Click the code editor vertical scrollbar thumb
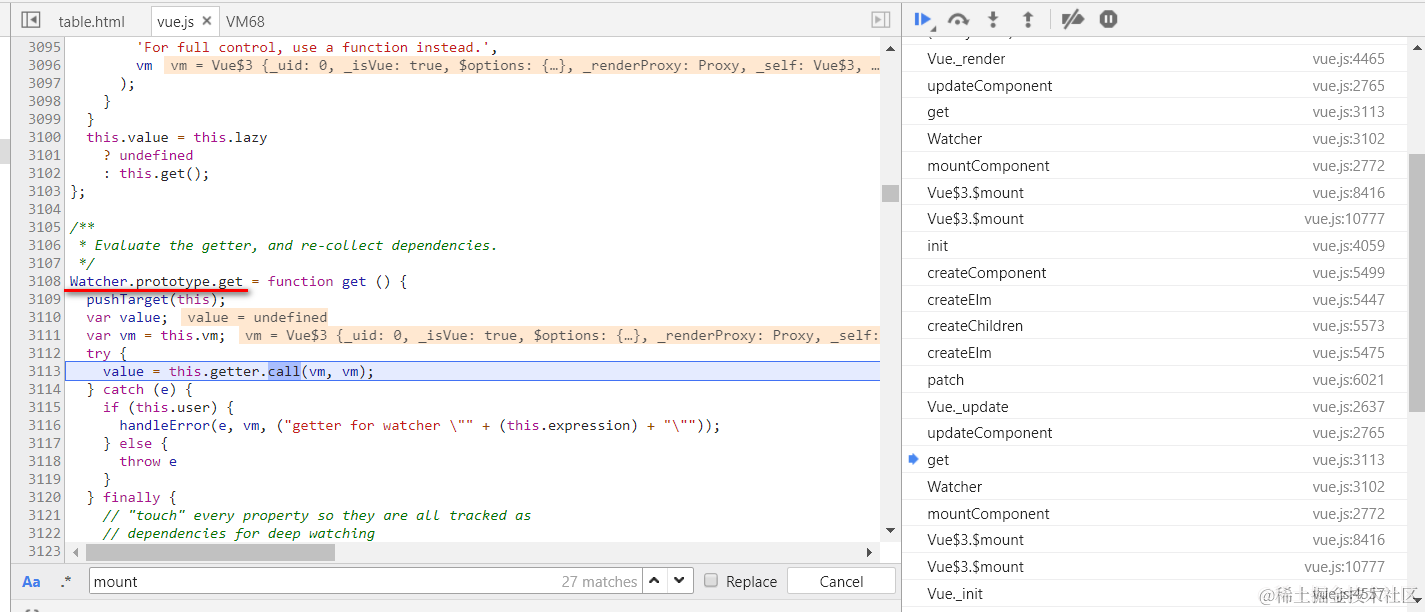The image size is (1425, 612). pos(890,193)
